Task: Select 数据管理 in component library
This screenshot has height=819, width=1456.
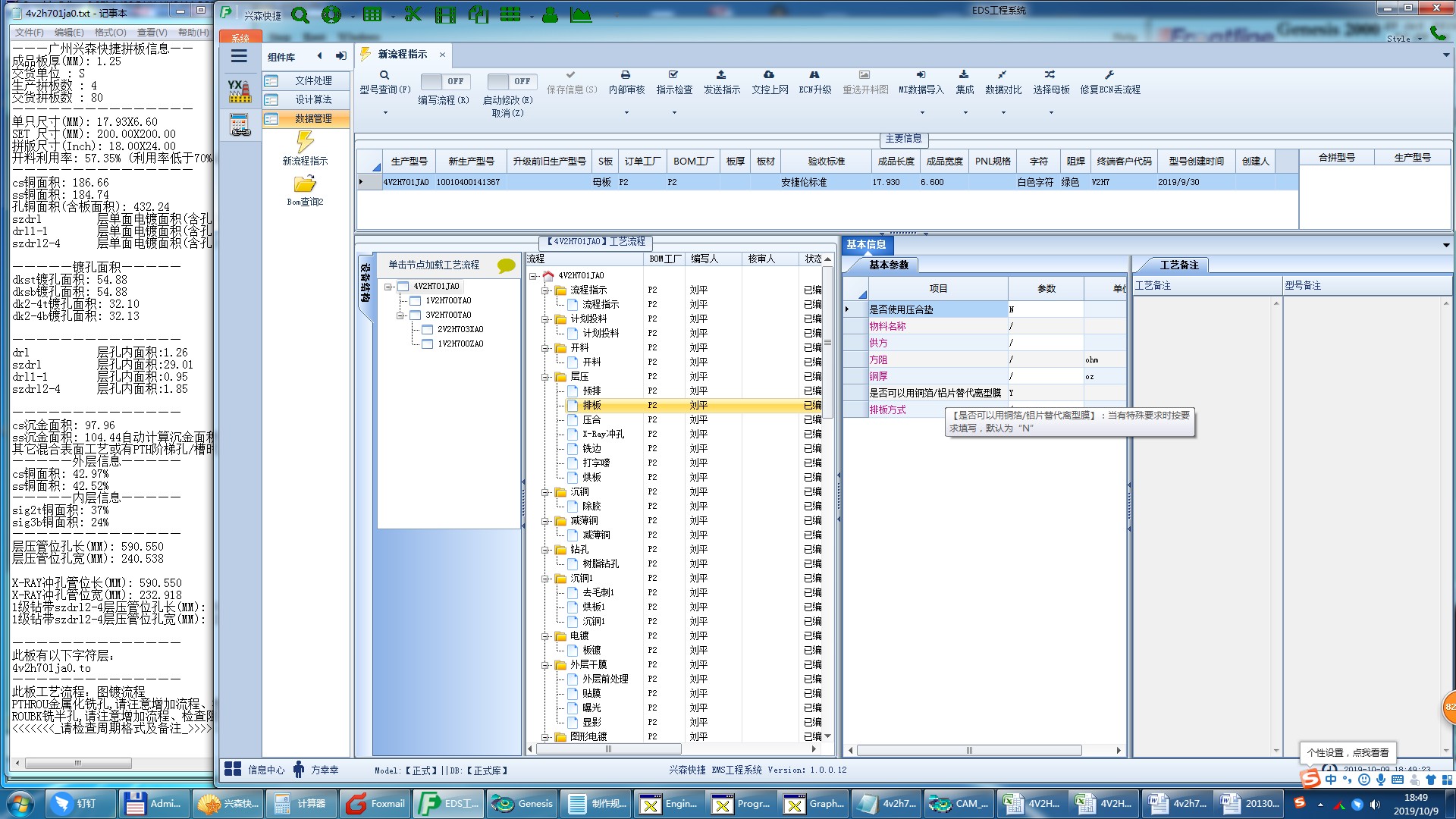Action: pos(312,118)
